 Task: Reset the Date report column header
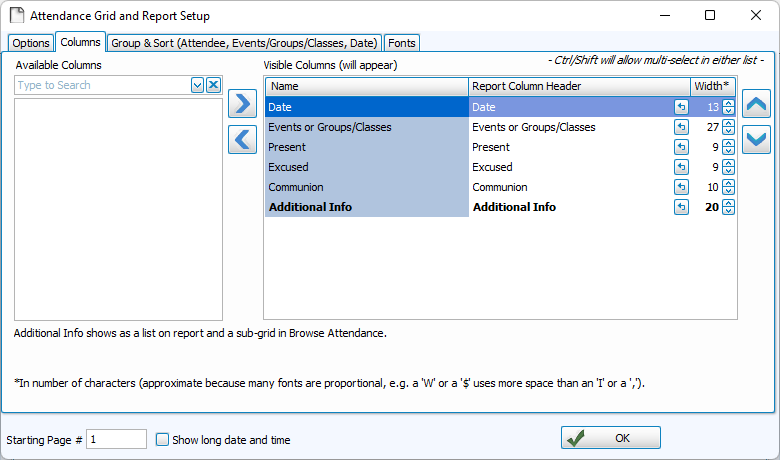point(681,107)
